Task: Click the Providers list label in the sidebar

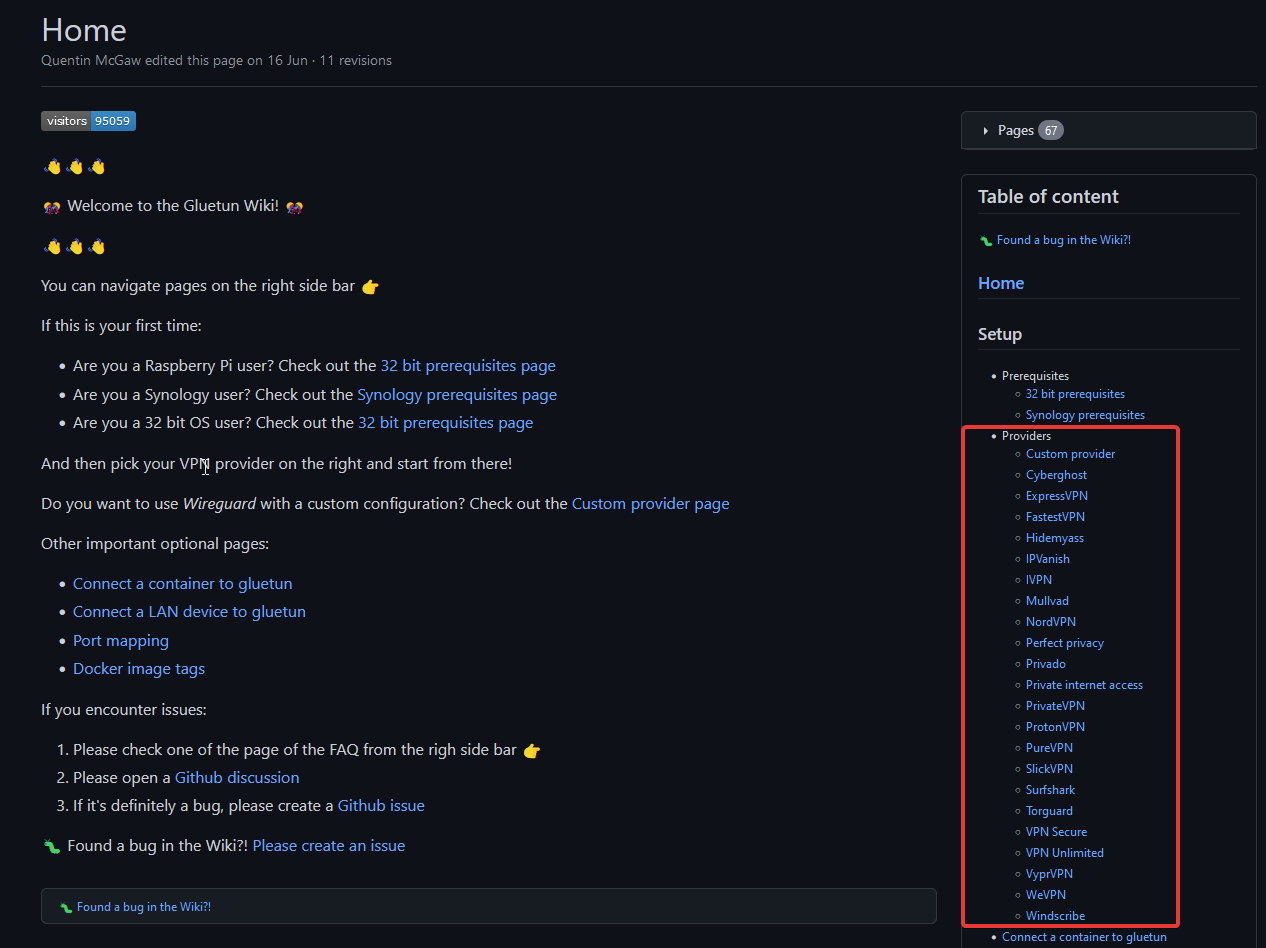Action: click(1026, 436)
